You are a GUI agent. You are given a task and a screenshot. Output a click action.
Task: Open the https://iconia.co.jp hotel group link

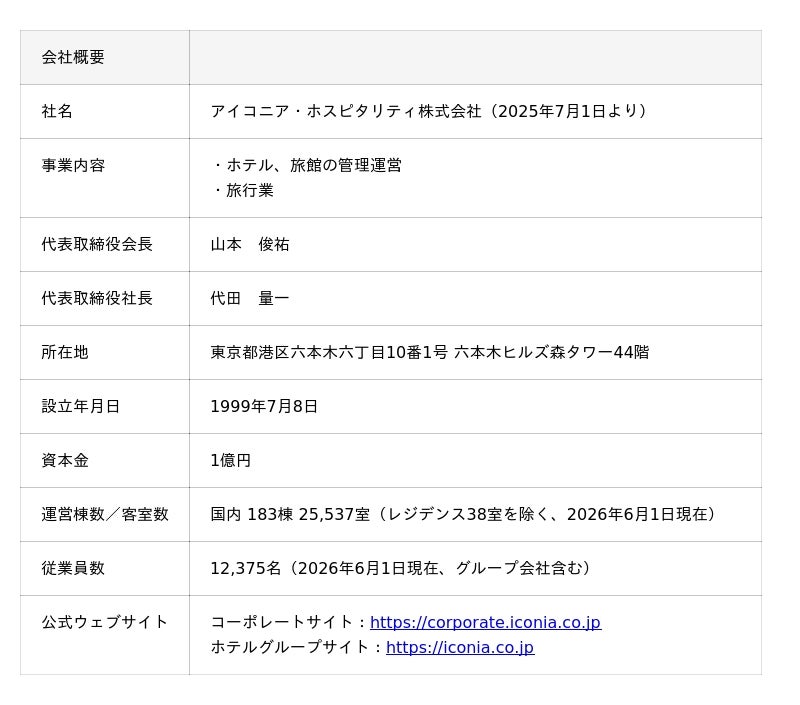460,647
